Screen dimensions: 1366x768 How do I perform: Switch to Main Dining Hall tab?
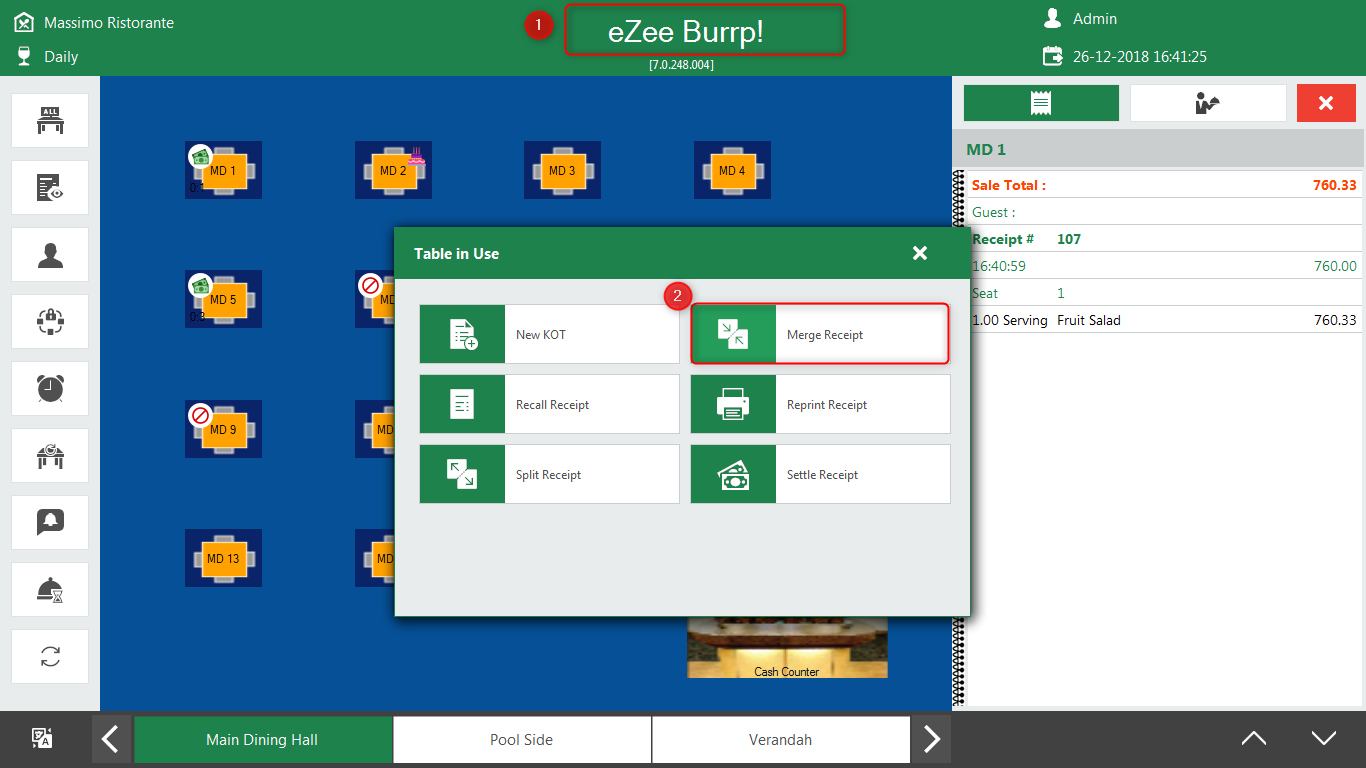pyautogui.click(x=262, y=740)
